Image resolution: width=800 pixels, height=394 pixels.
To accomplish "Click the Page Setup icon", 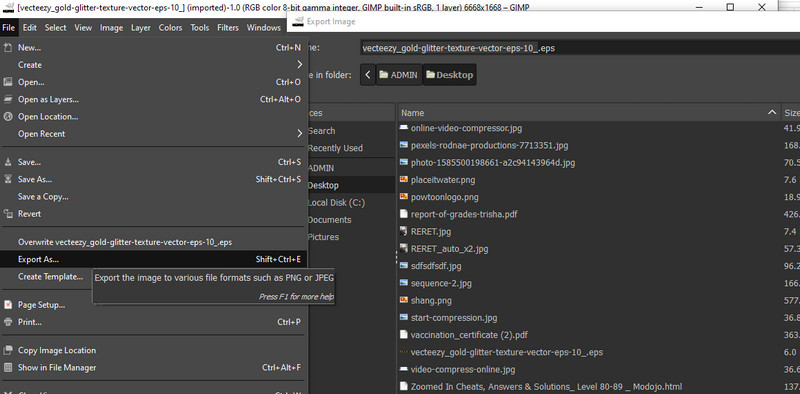I will tap(8, 305).
